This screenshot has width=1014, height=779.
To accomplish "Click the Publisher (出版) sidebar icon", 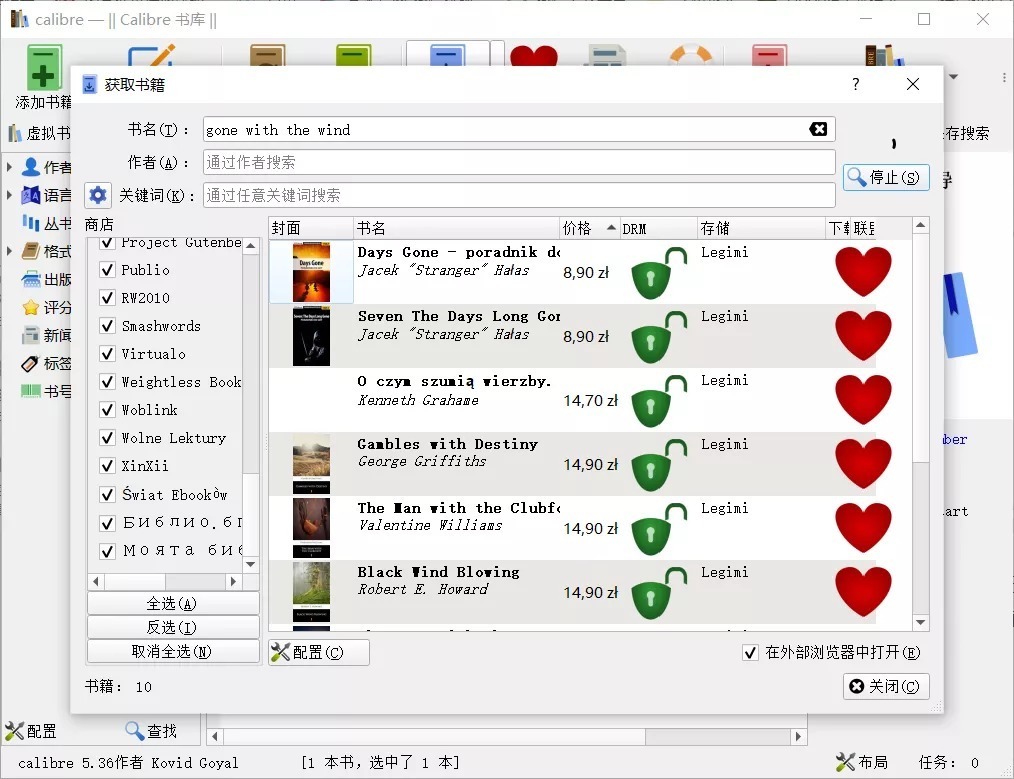I will 30,279.
